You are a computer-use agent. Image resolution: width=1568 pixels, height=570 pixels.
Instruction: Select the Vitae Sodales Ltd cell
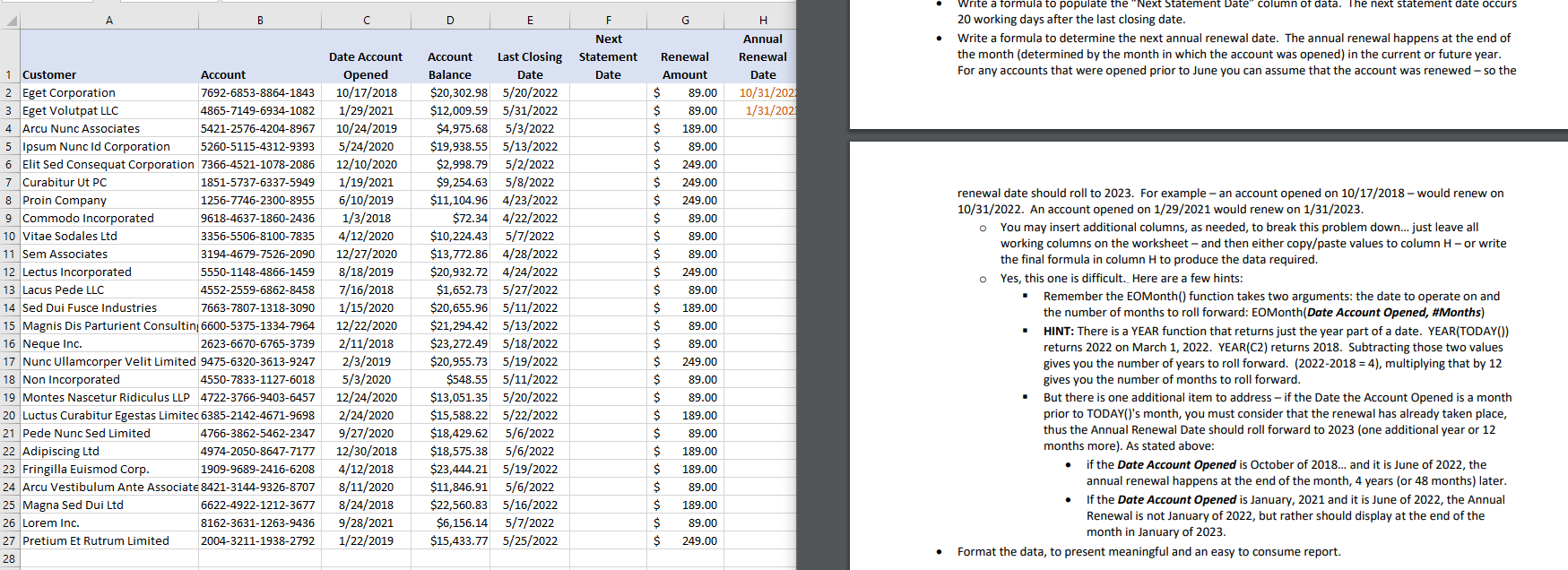109,236
